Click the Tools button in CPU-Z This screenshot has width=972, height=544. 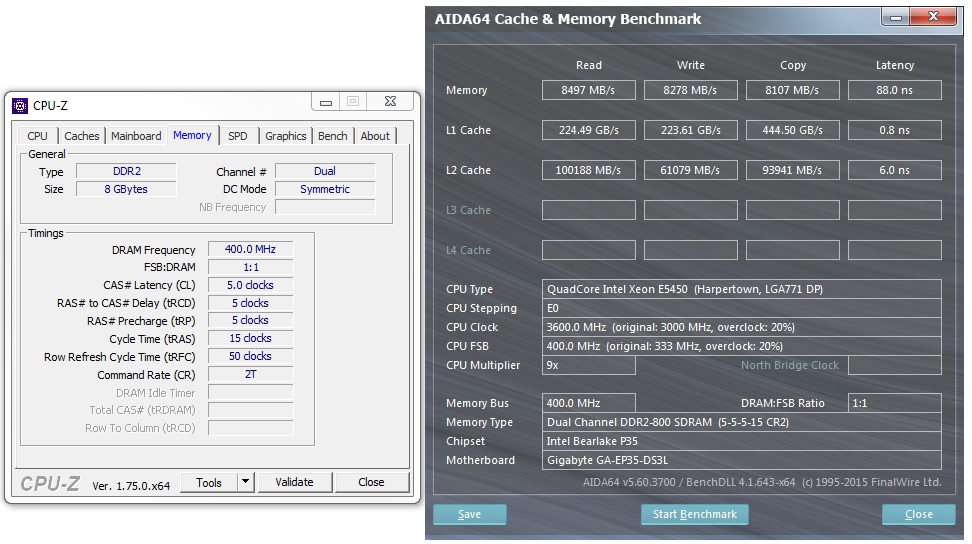209,482
